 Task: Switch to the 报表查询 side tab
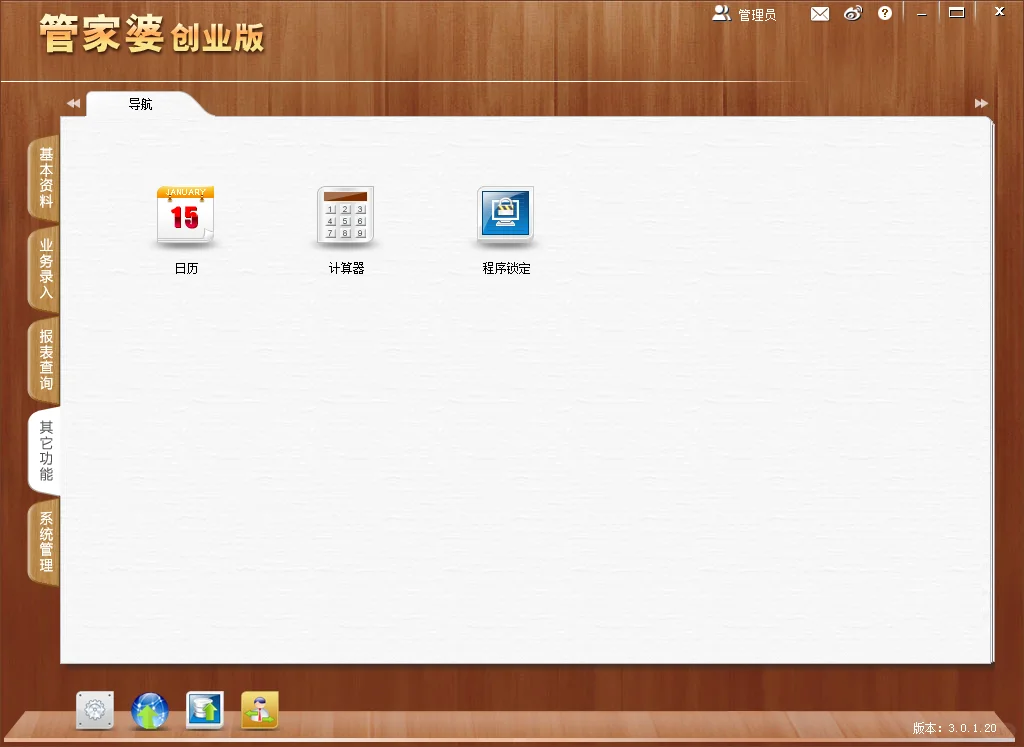tap(45, 360)
